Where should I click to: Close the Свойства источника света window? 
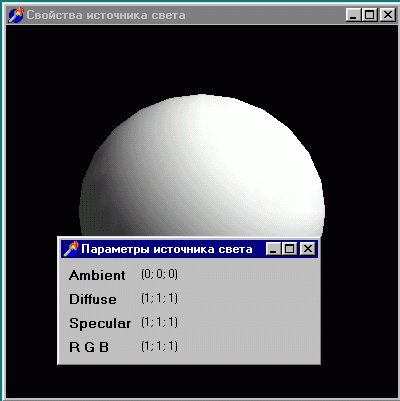click(x=388, y=15)
